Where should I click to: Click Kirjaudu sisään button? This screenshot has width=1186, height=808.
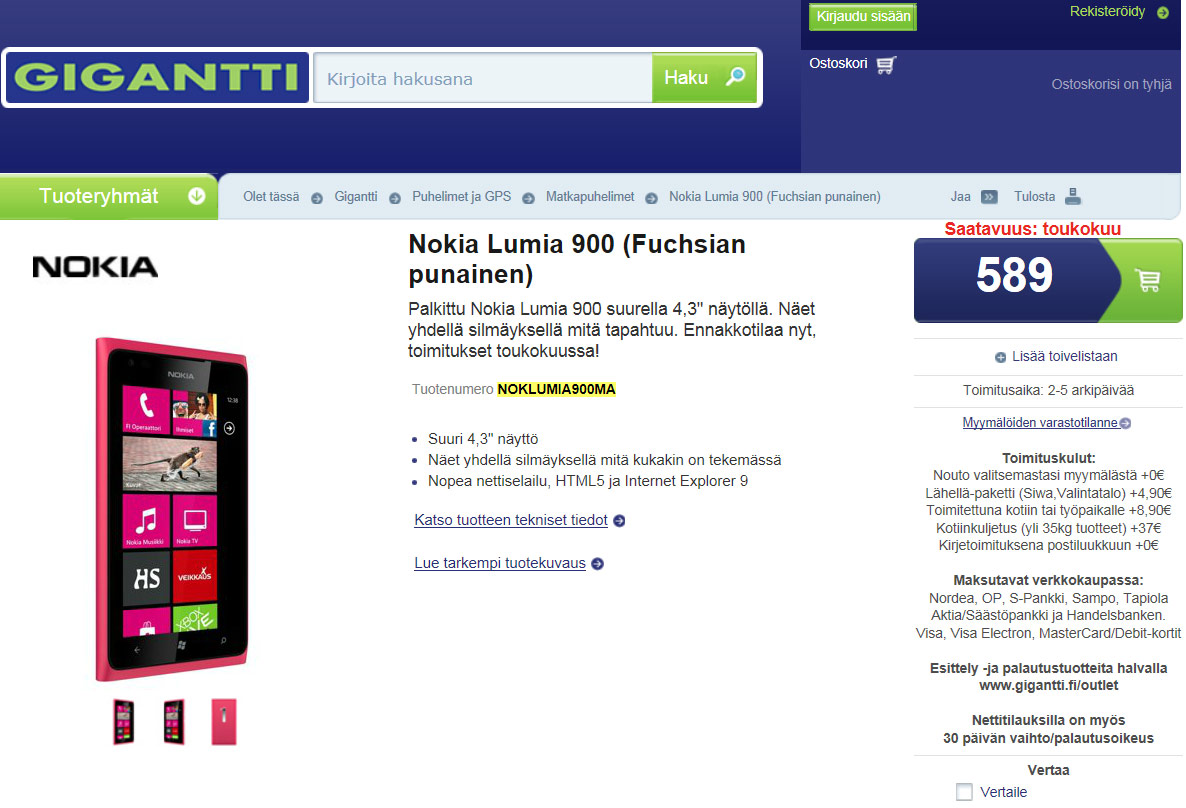coord(863,17)
